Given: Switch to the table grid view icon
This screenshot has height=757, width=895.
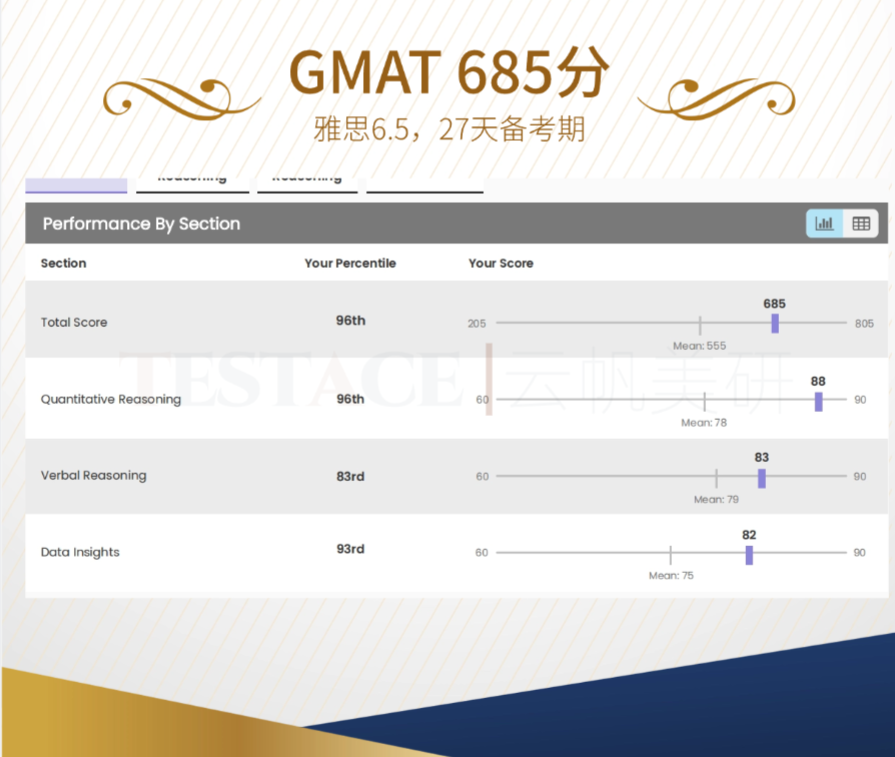Looking at the screenshot, I should click(861, 224).
